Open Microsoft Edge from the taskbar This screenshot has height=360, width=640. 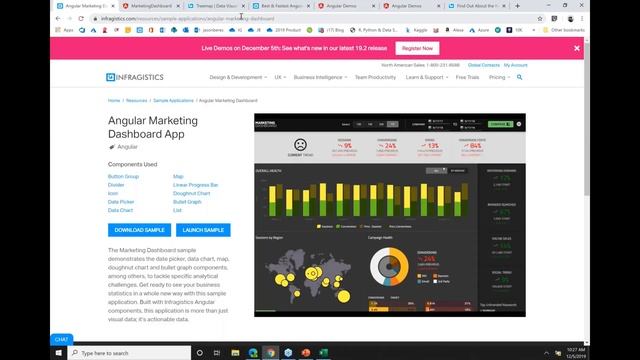(x=253, y=353)
